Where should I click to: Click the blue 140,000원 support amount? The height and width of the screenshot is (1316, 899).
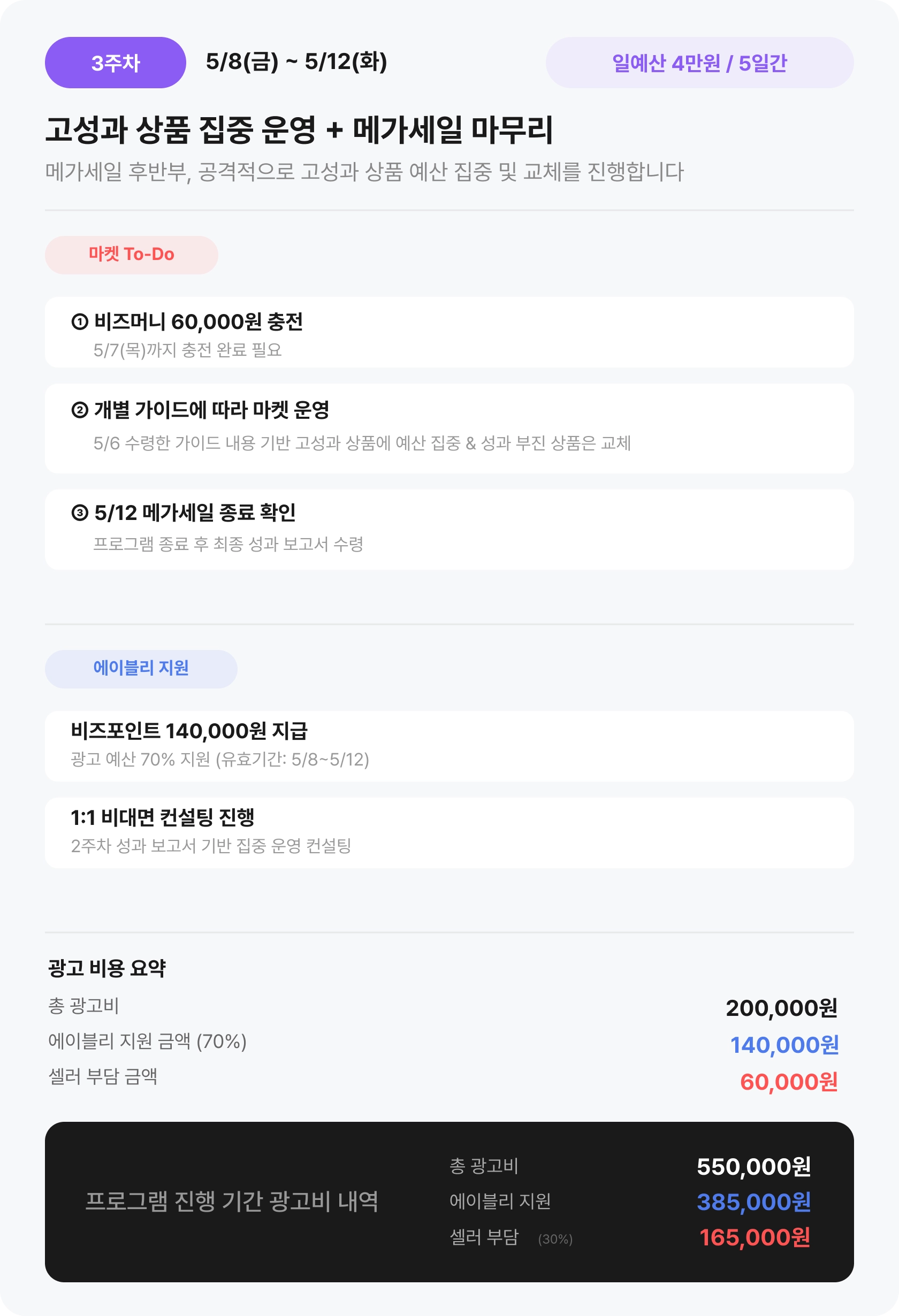tap(784, 1045)
